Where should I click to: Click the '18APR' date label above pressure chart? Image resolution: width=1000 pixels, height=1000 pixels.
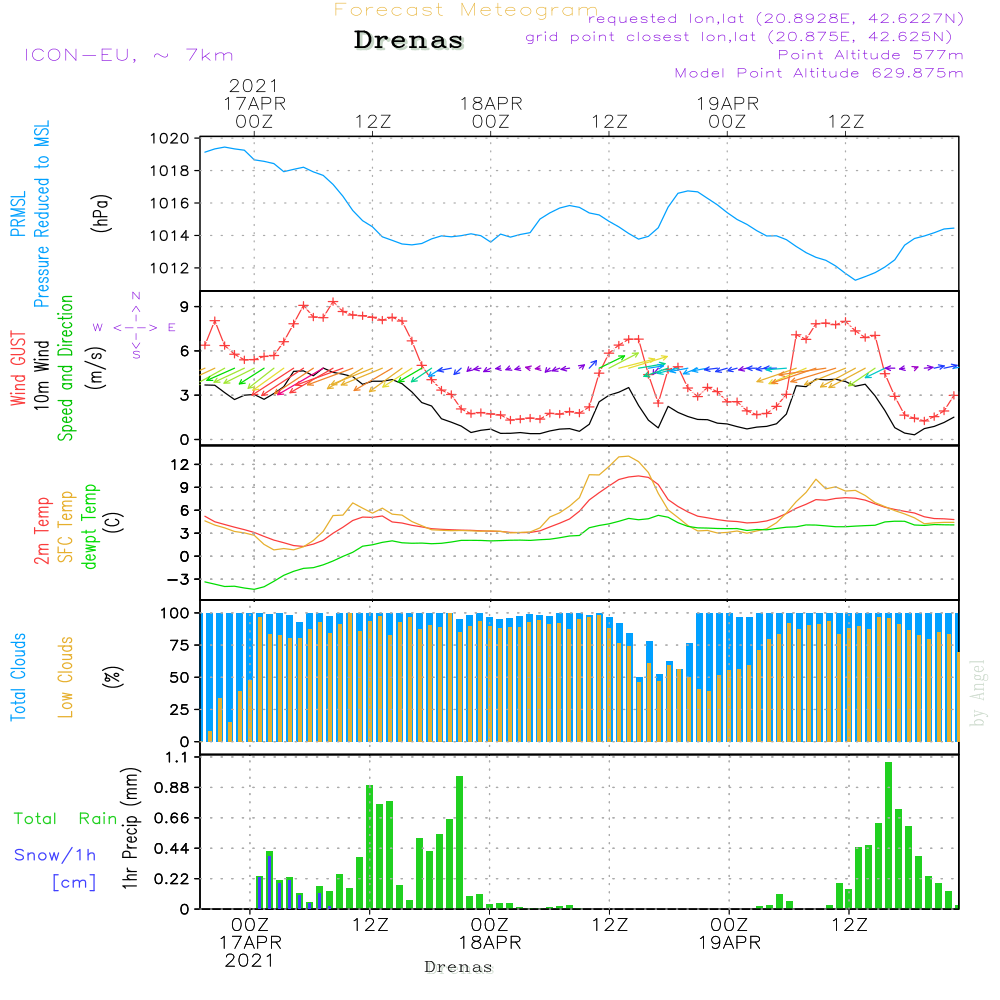point(491,104)
